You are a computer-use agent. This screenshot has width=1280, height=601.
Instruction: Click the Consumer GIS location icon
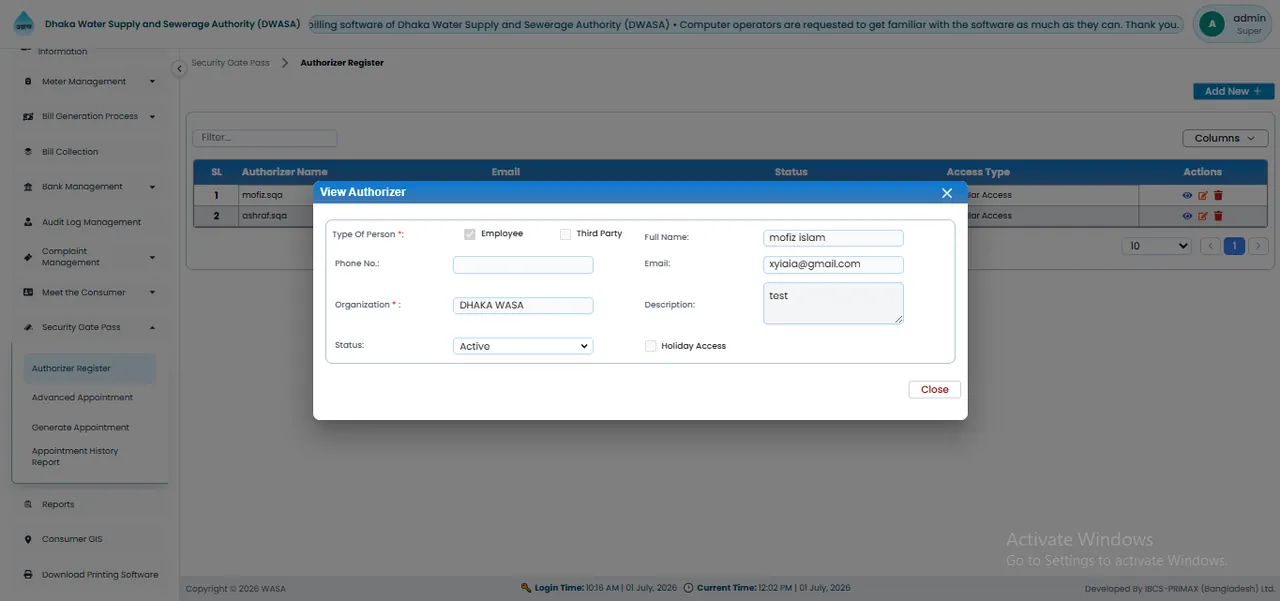[x=28, y=540]
